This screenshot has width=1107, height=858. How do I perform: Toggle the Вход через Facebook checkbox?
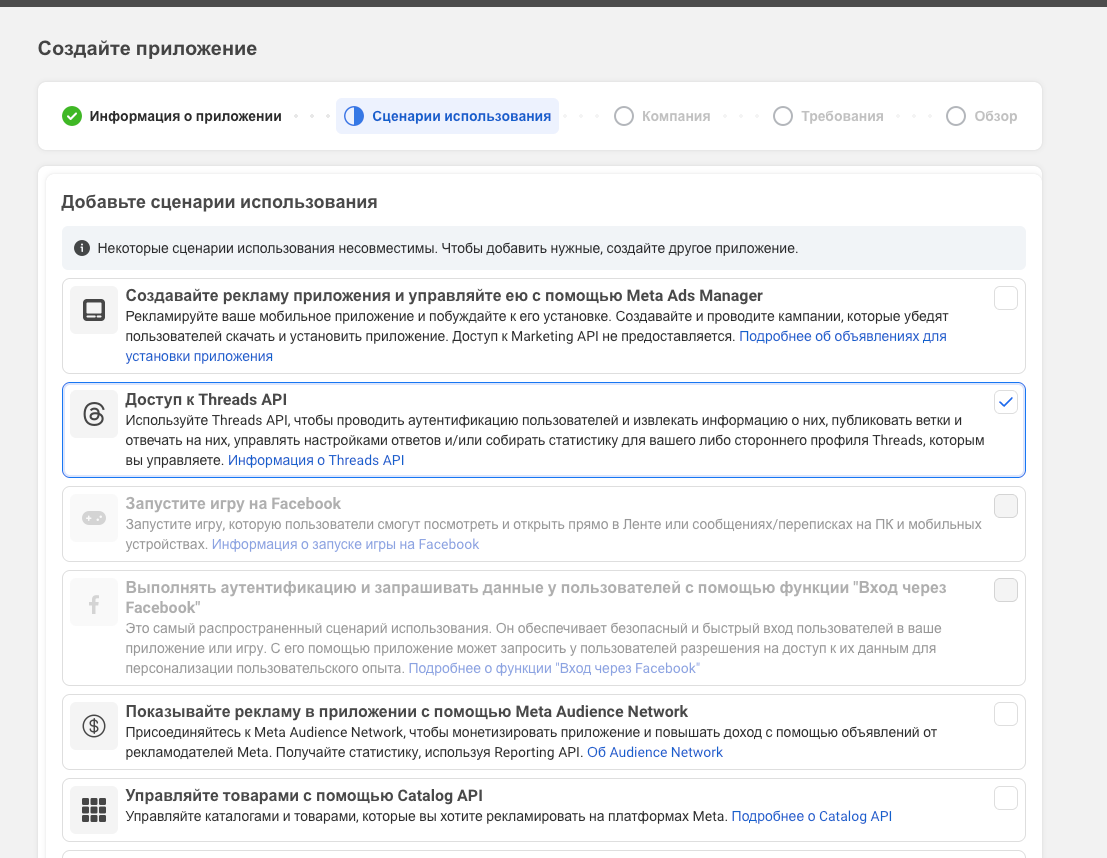pyautogui.click(x=1005, y=590)
